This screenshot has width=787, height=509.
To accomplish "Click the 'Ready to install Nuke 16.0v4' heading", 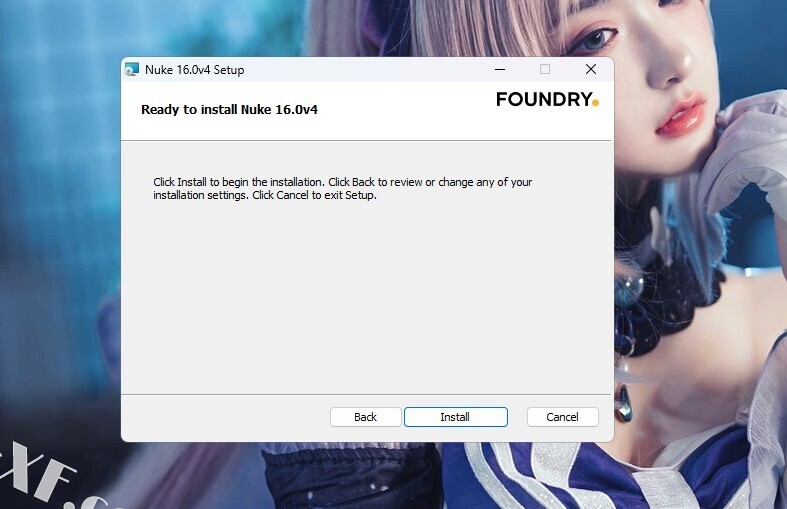I will pyautogui.click(x=229, y=109).
